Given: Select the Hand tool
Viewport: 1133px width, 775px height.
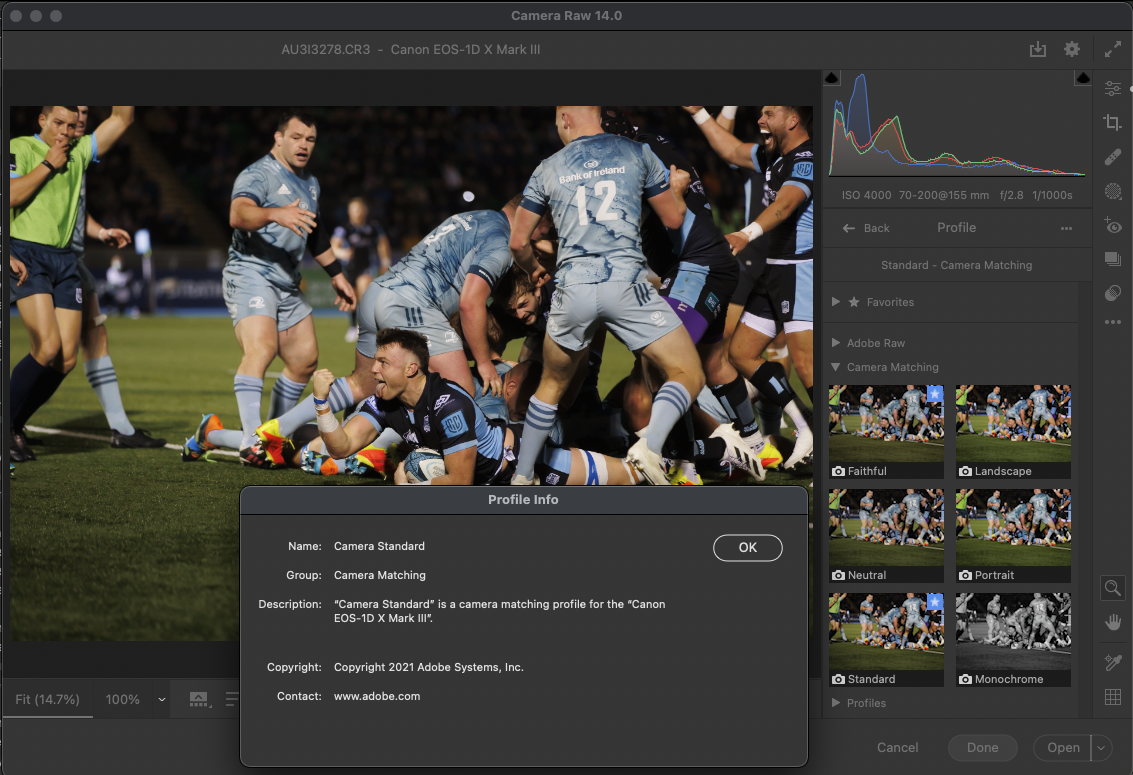Looking at the screenshot, I should (1113, 622).
